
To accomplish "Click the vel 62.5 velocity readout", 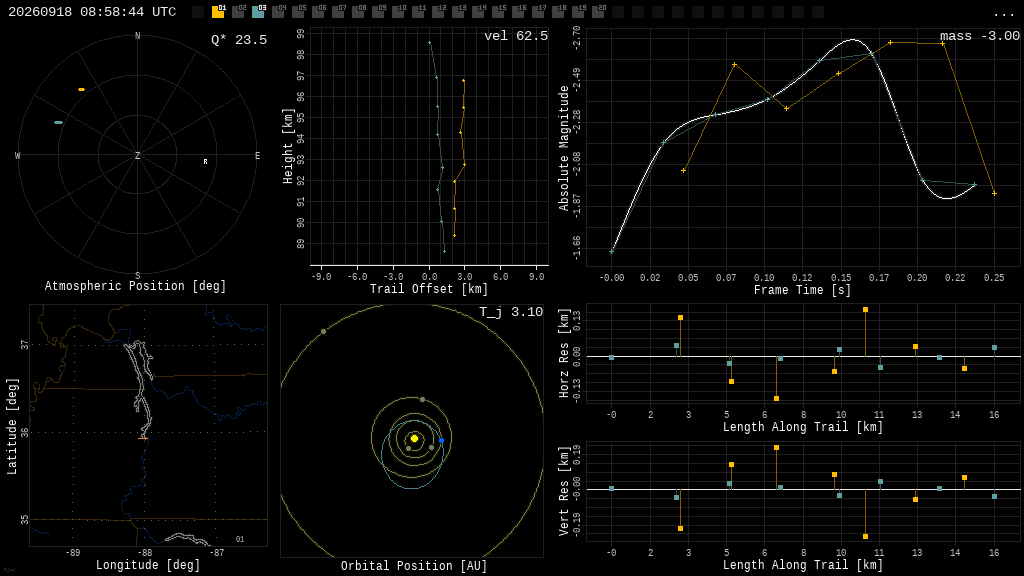I will click(x=516, y=36).
